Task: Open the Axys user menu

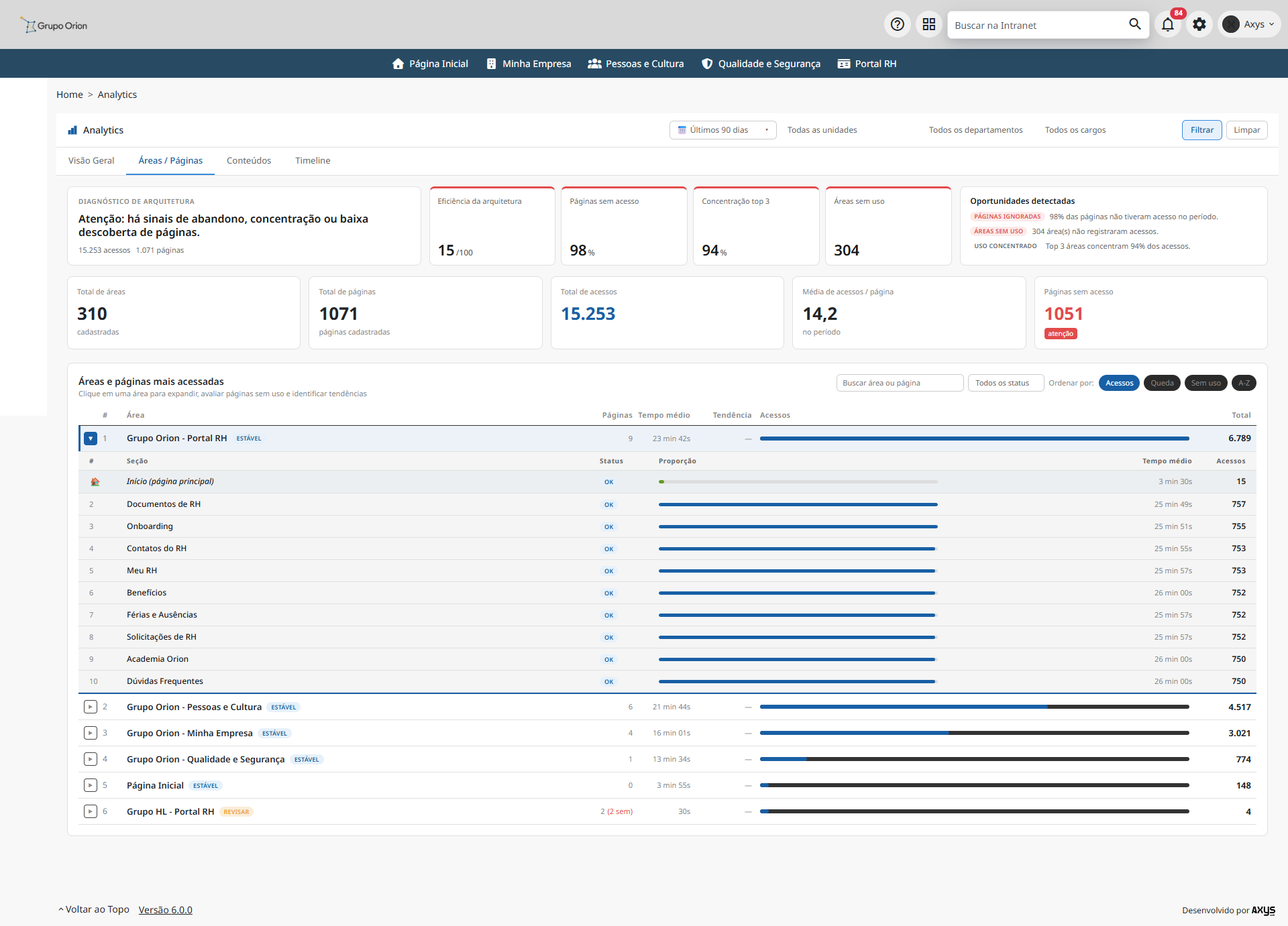Action: point(1249,25)
